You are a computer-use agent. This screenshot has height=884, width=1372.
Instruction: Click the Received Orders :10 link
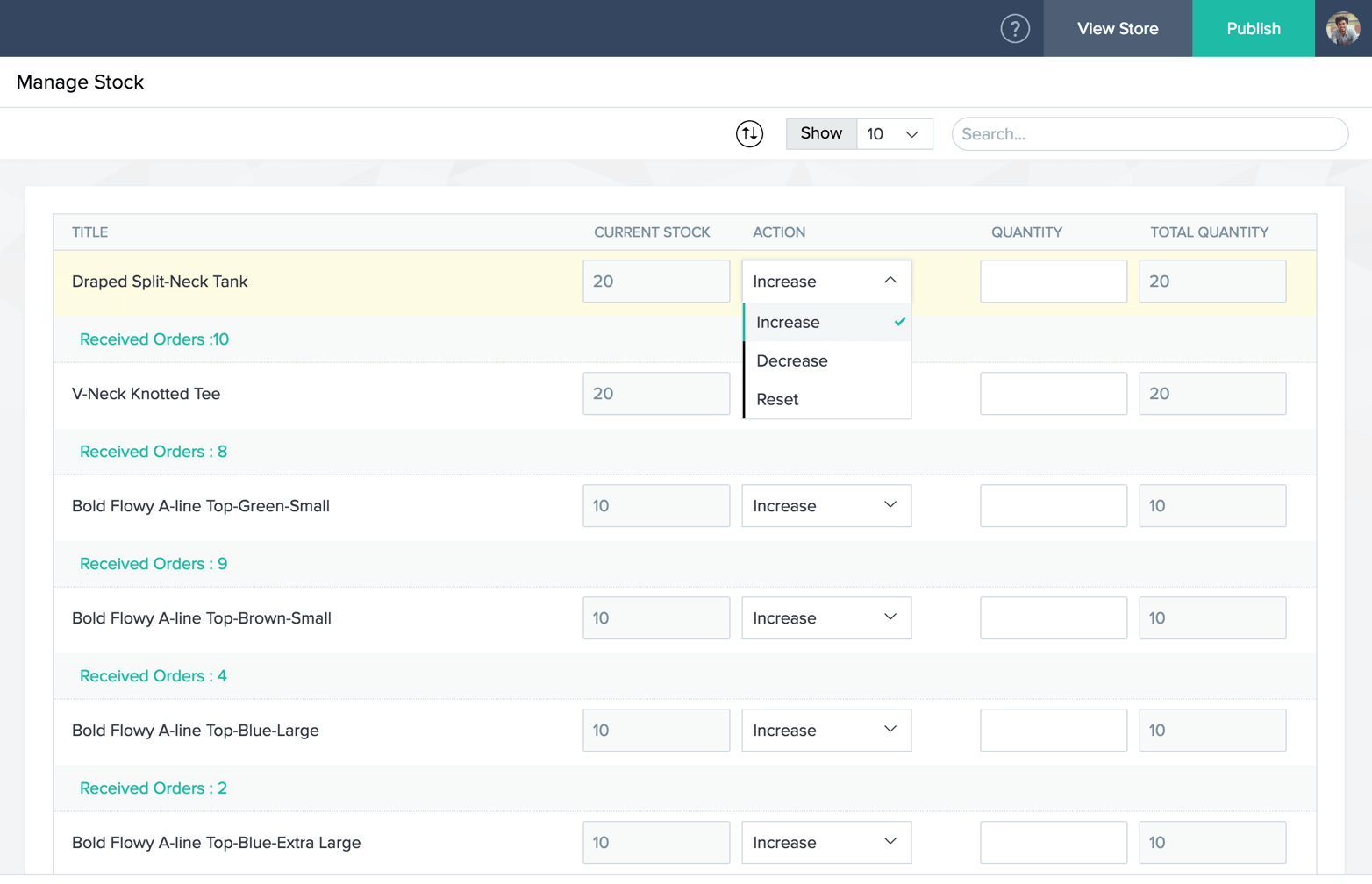pyautogui.click(x=154, y=339)
